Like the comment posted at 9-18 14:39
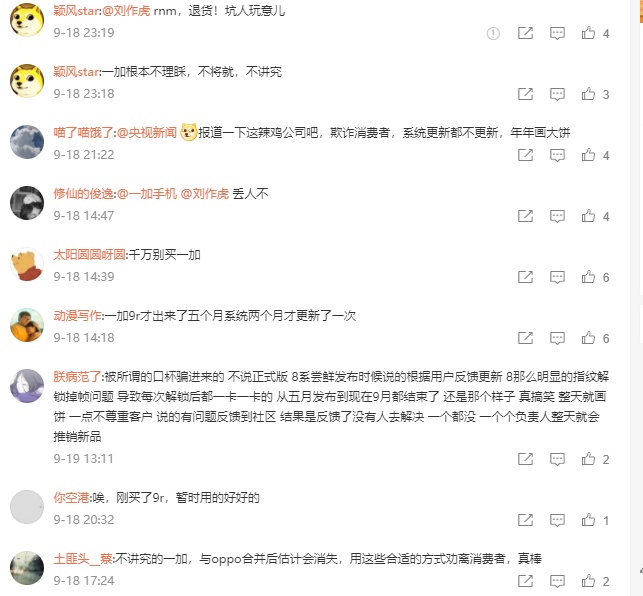This screenshot has width=643, height=596. click(588, 277)
